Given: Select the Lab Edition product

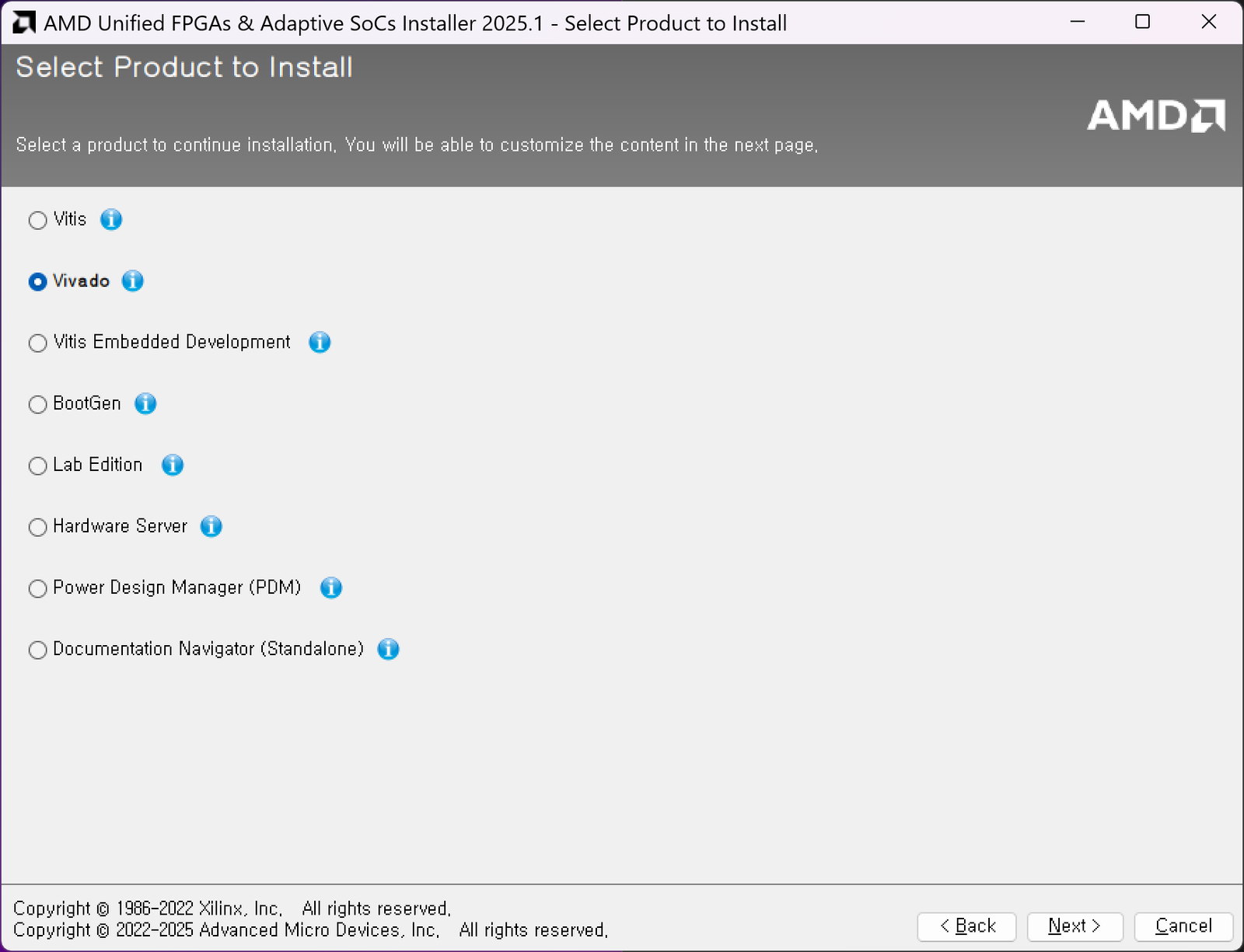Looking at the screenshot, I should click(37, 466).
